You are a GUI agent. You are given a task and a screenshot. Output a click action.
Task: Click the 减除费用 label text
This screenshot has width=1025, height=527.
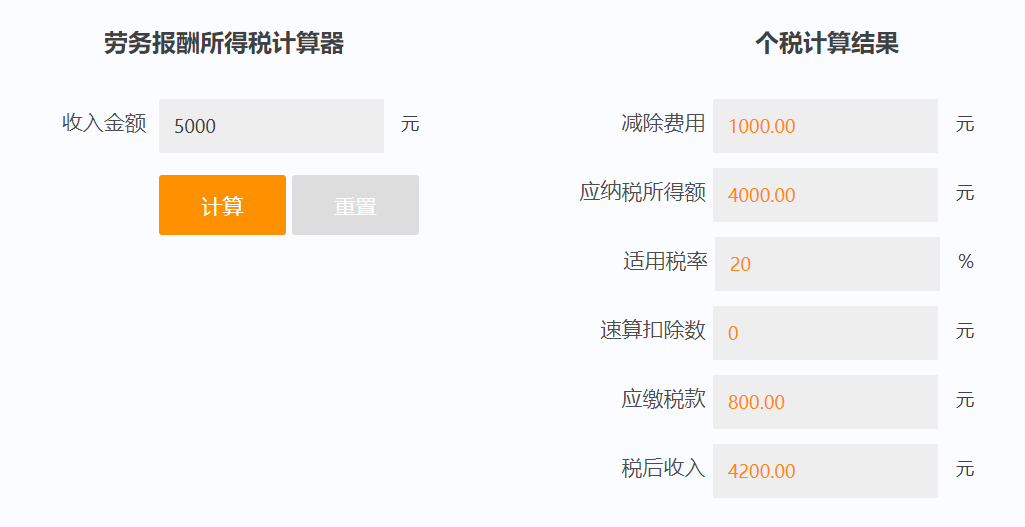[663, 123]
